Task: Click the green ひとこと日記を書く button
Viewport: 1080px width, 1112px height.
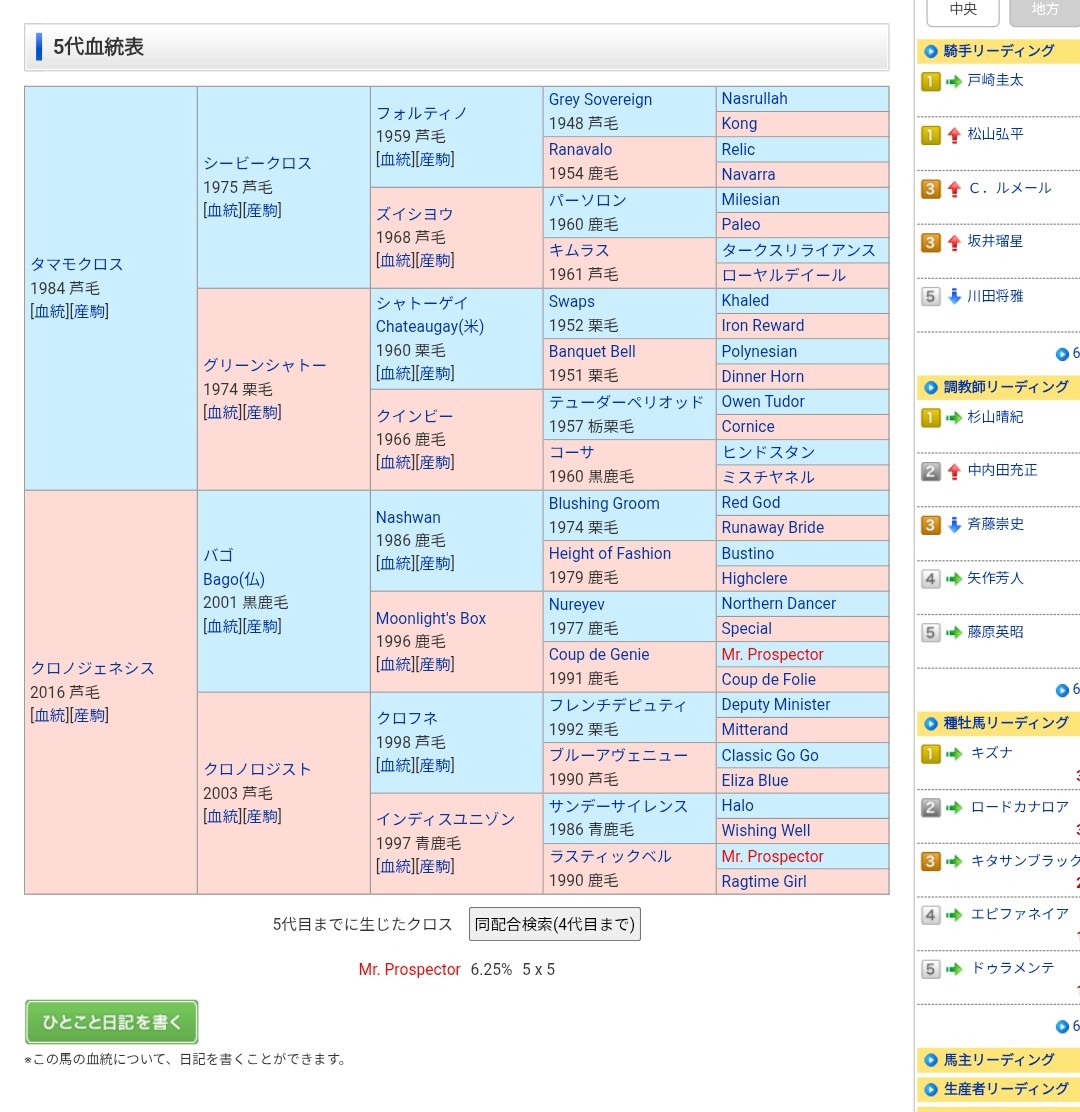Action: 112,1022
